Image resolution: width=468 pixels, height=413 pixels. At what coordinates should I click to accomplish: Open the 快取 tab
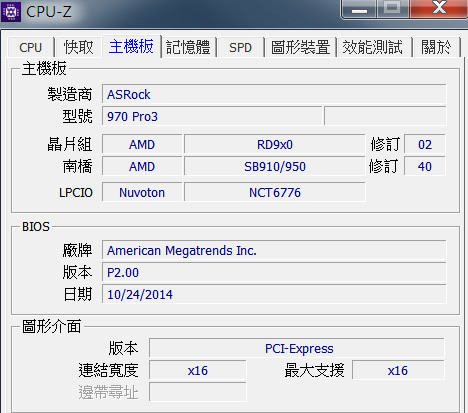[x=78, y=47]
